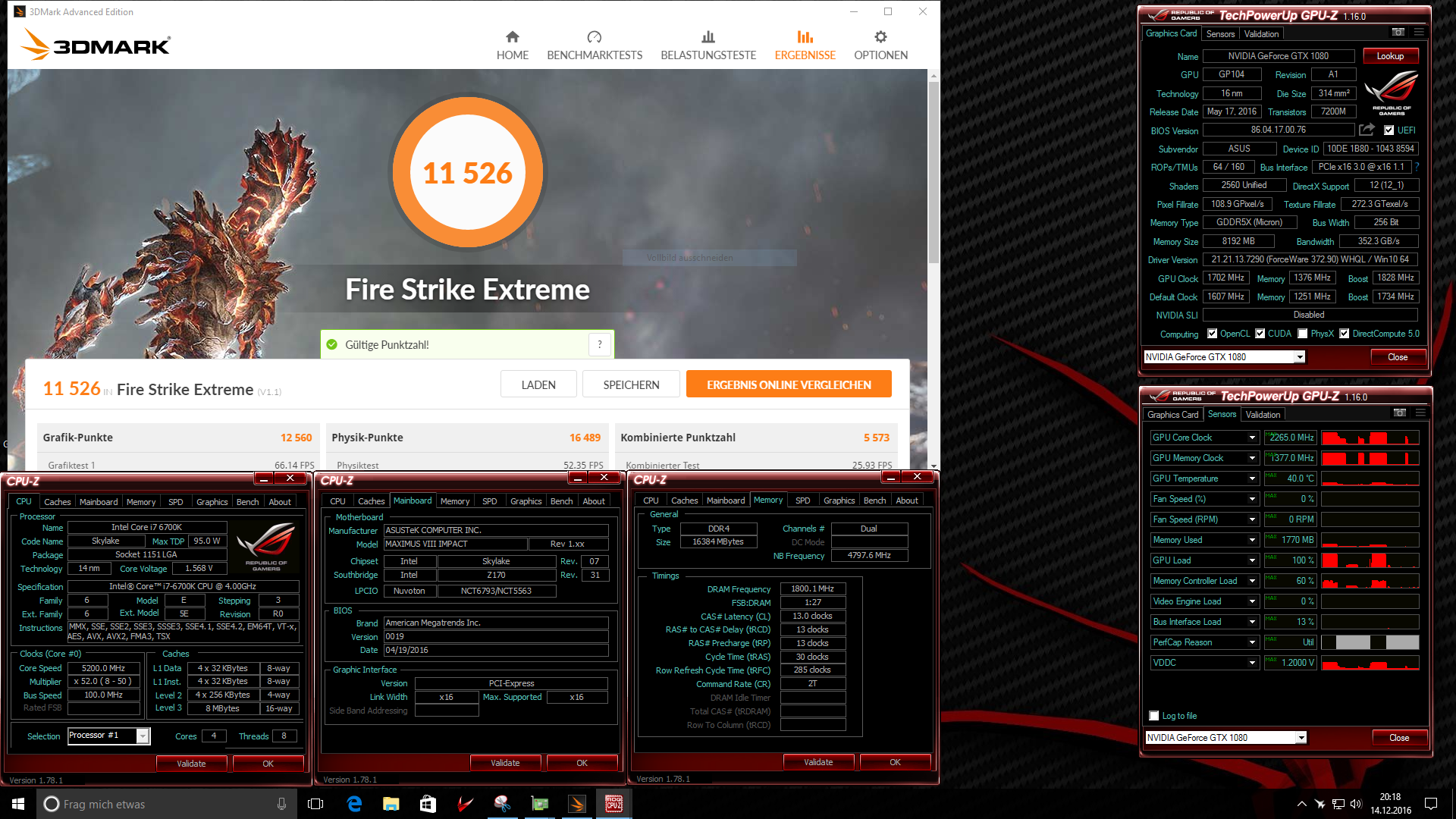Show hidden system tray icons
The height and width of the screenshot is (819, 1456).
(1302, 804)
